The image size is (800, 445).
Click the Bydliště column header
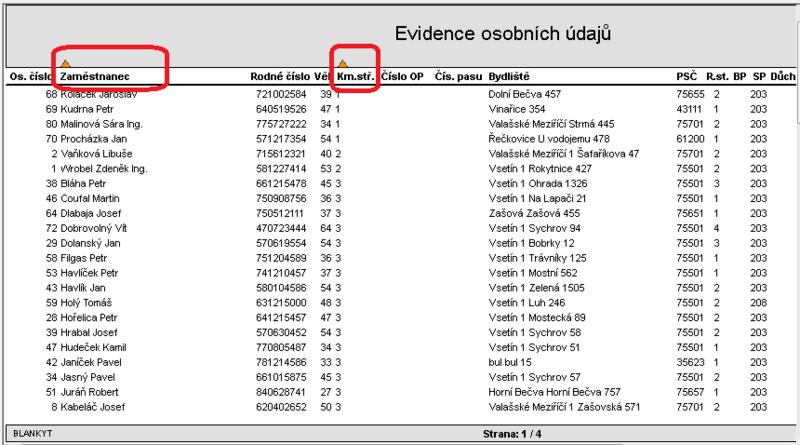tap(509, 77)
